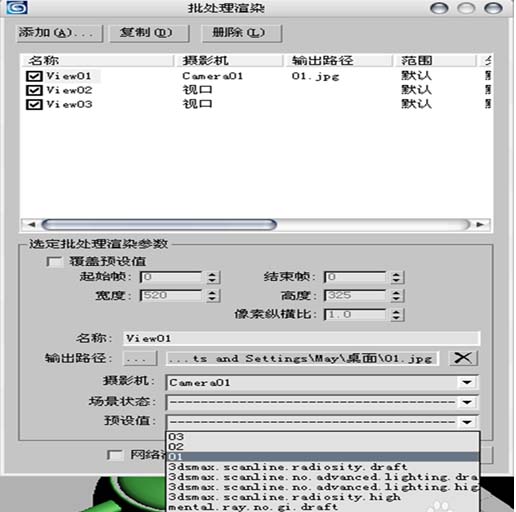The height and width of the screenshot is (512, 516).
Task: Enable the 网络渲染 checkbox
Action: pos(115,455)
